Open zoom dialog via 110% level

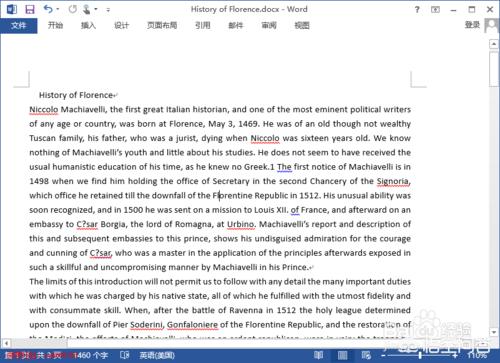tap(477, 355)
